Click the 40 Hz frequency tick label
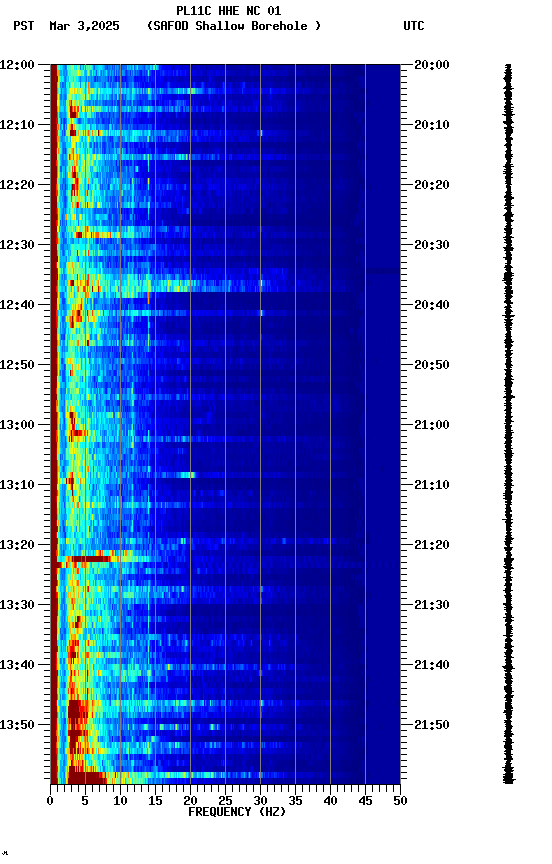 [x=331, y=802]
